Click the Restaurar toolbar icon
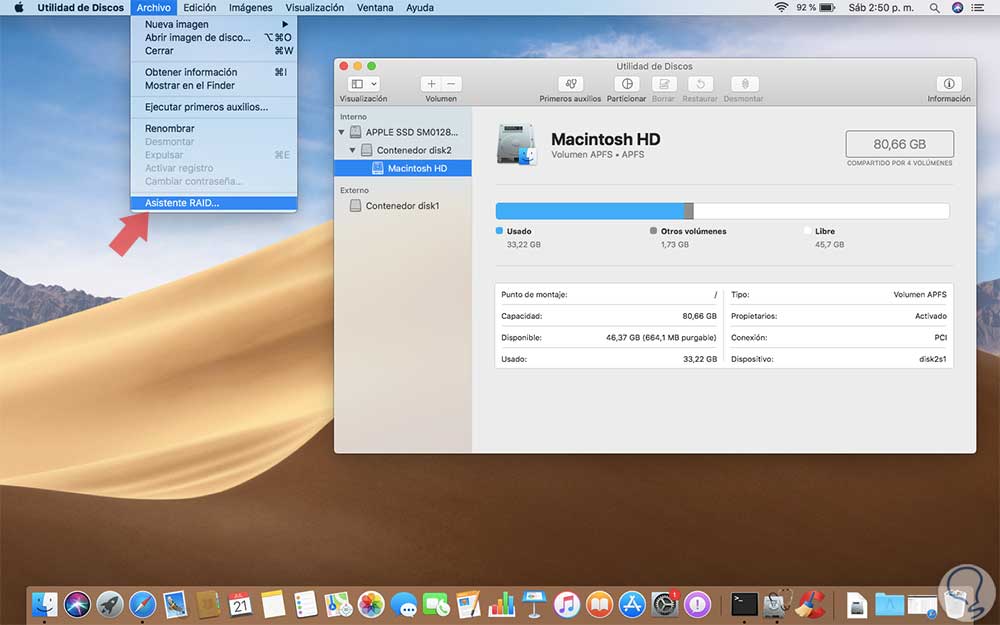Screen dimensions: 1000x625 (x=700, y=84)
